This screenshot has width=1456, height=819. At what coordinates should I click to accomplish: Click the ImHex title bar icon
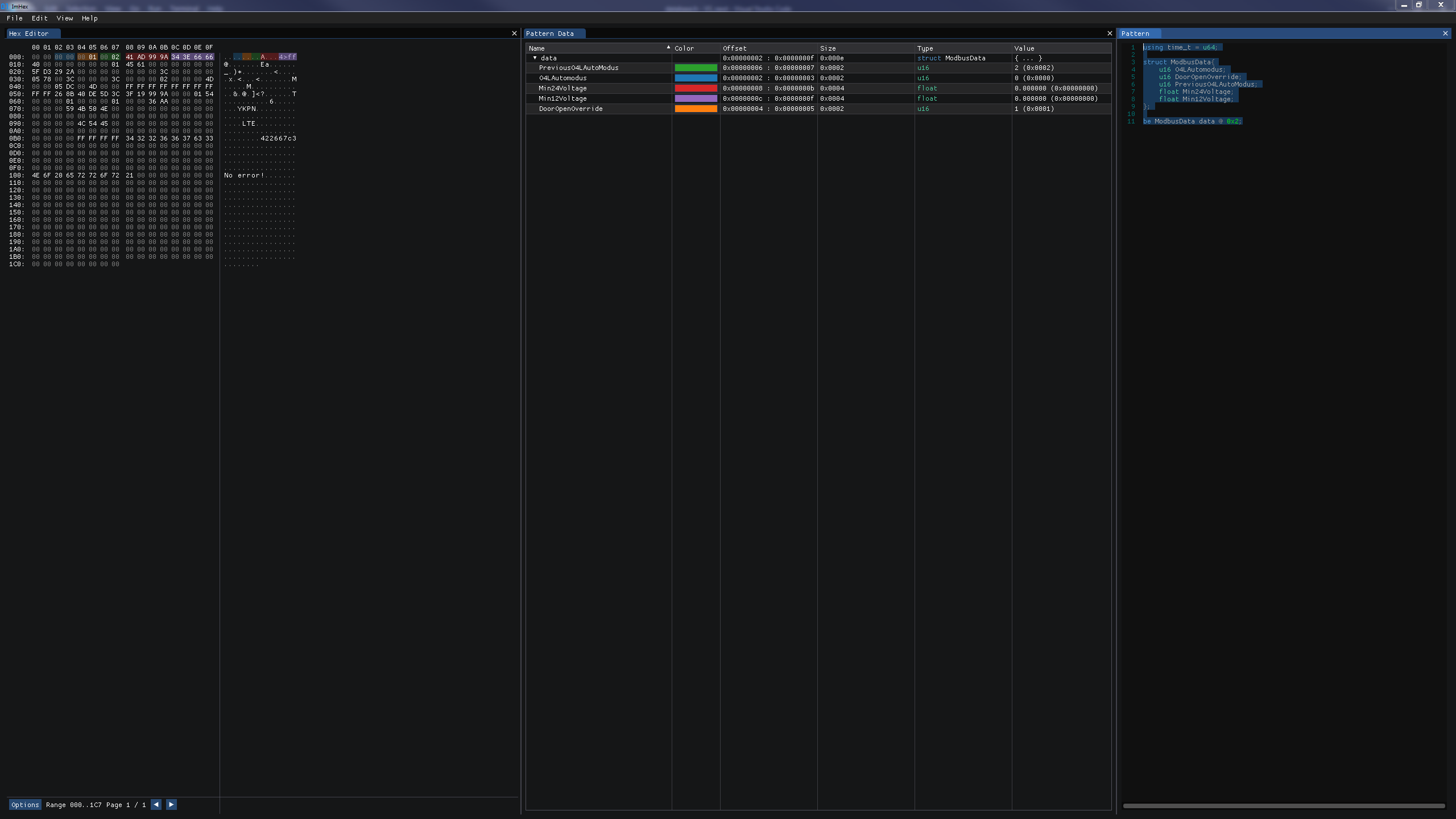point(5,6)
